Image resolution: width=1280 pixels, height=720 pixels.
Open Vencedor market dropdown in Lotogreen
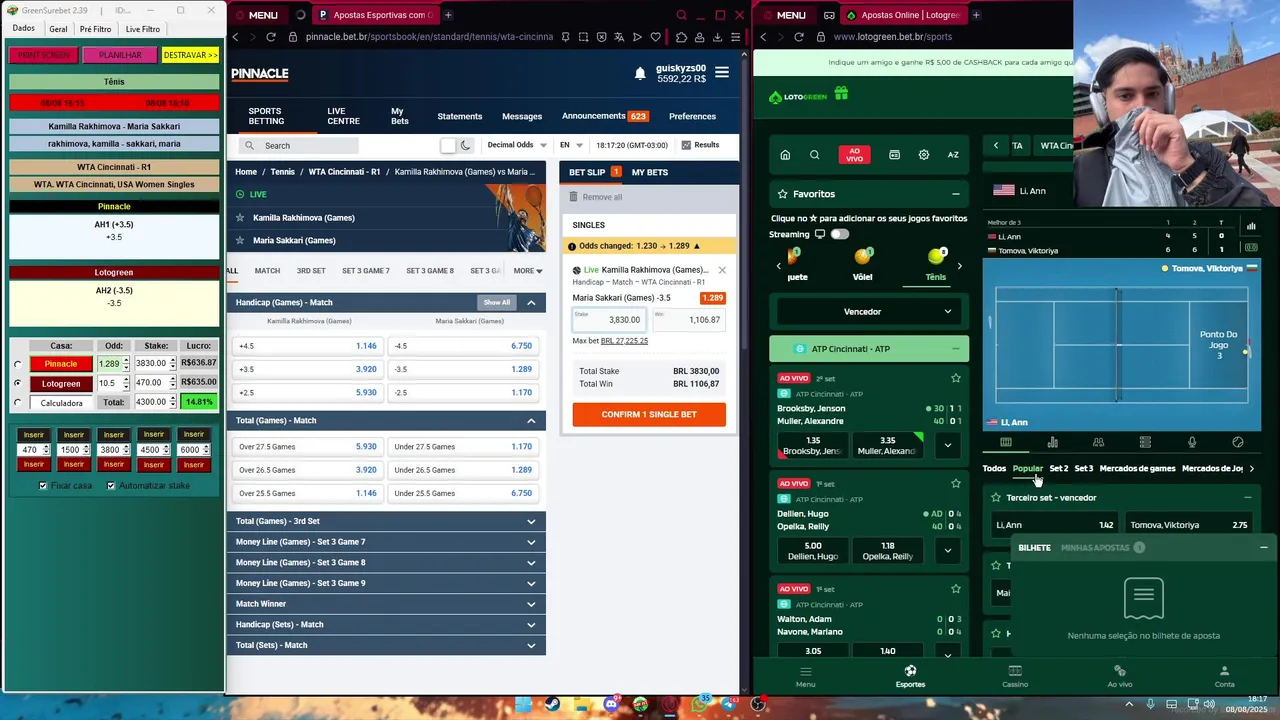pyautogui.click(x=868, y=311)
